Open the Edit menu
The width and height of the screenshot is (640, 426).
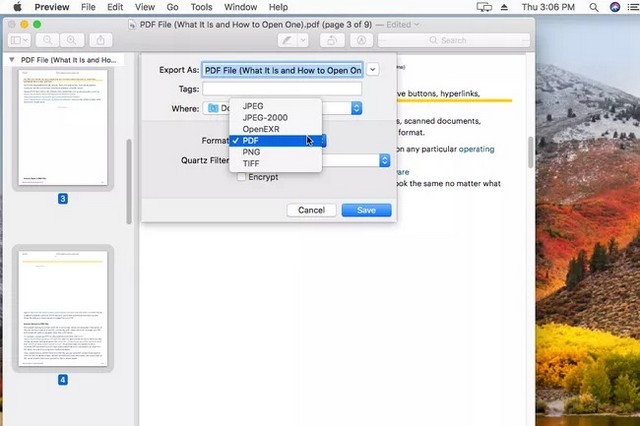pyautogui.click(x=115, y=7)
